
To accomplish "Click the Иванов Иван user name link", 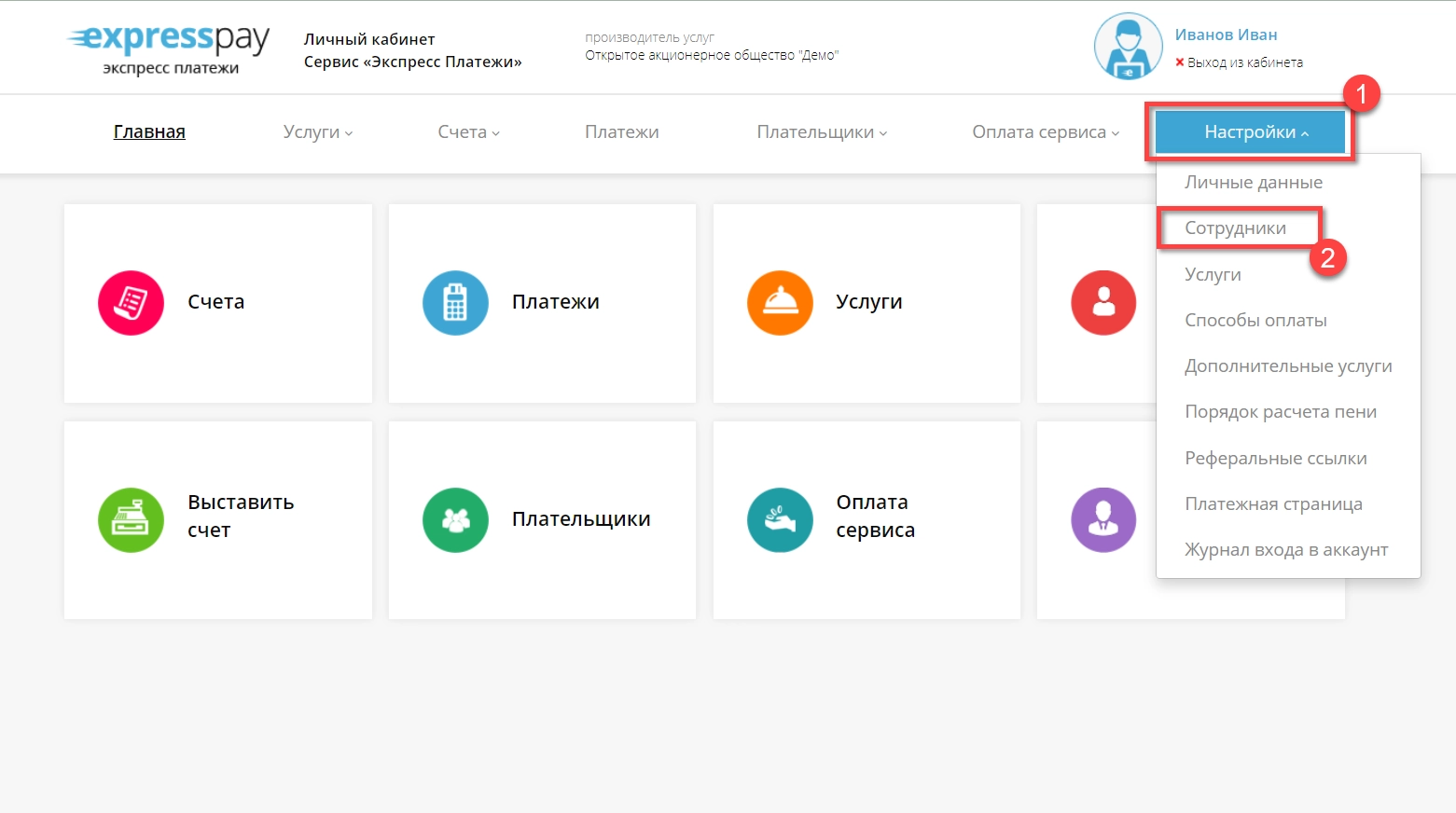I will (x=1226, y=34).
